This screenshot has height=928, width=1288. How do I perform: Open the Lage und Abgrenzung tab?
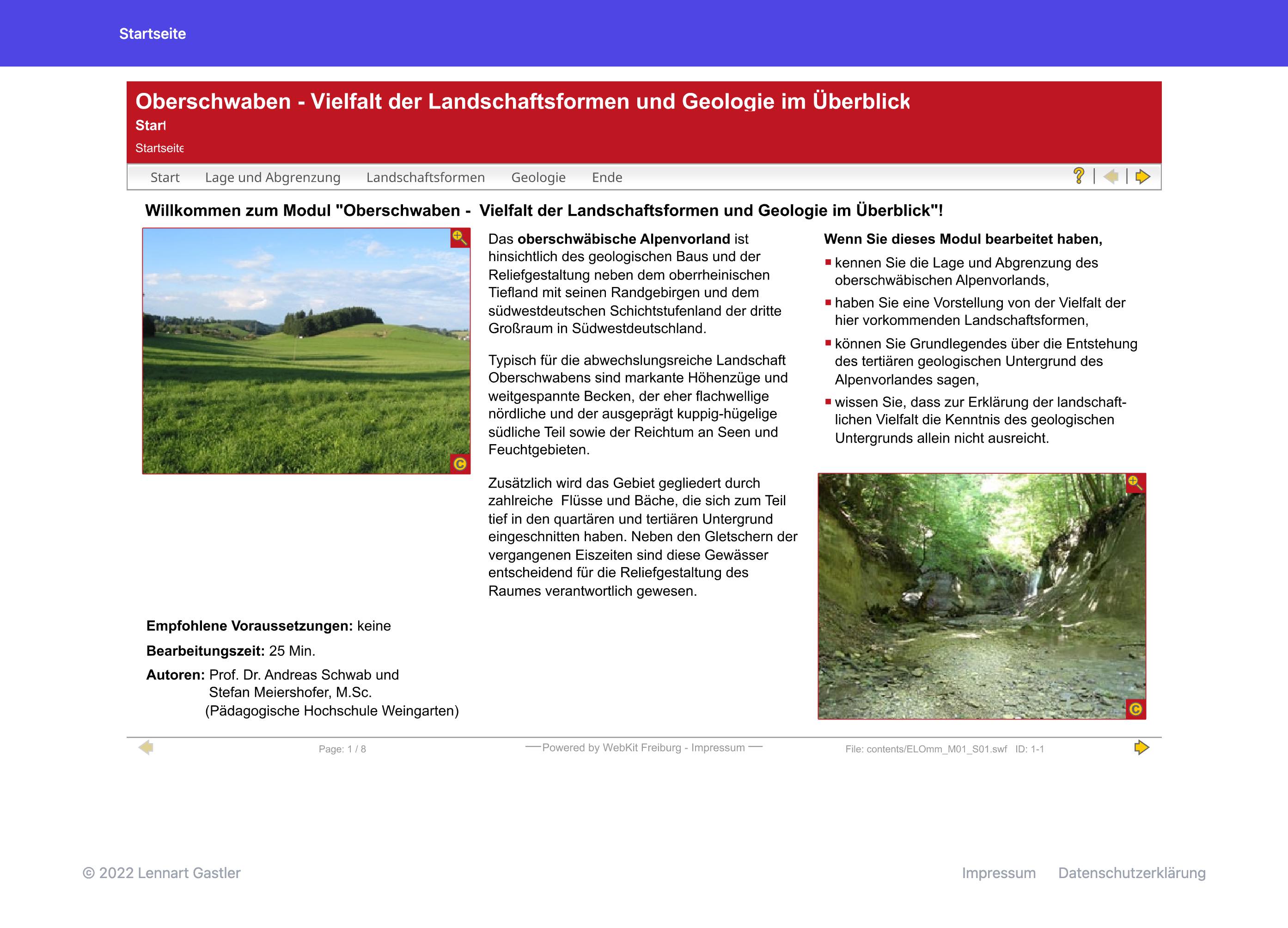tap(273, 178)
